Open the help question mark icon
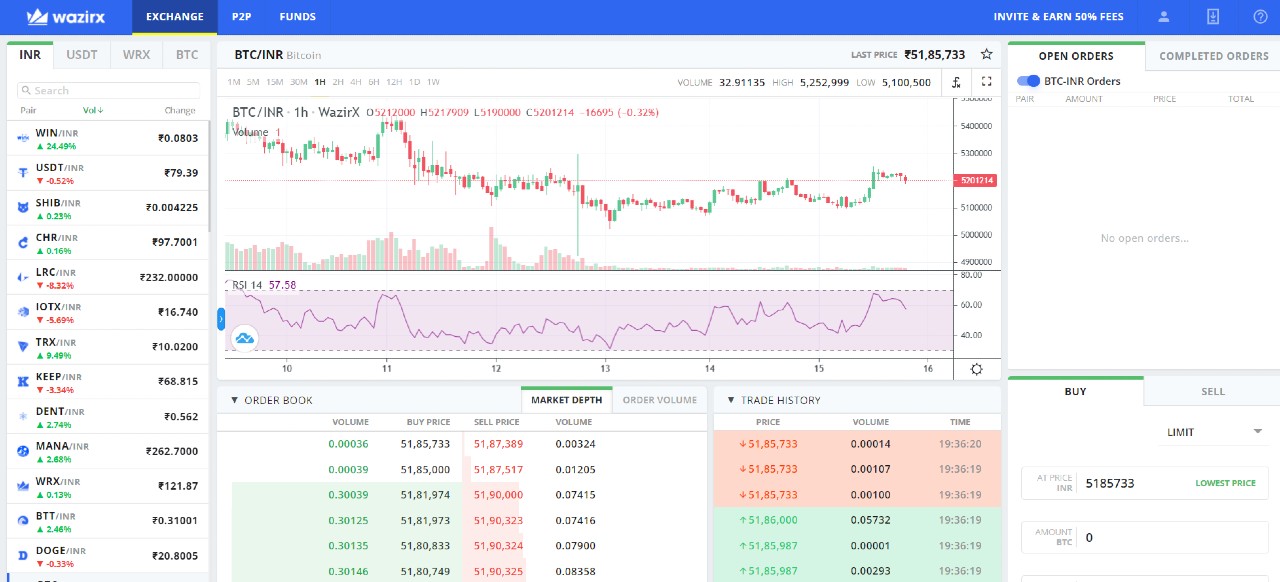Screen dimensions: 1280x582 (x=1260, y=17)
